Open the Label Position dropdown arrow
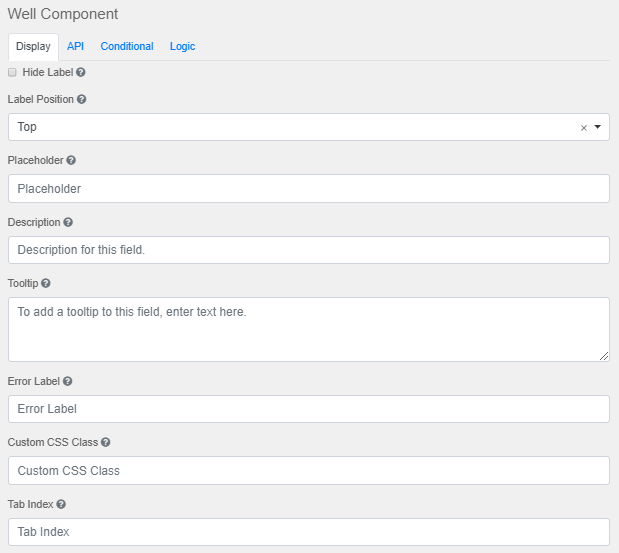This screenshot has height=553, width=619. pos(597,127)
